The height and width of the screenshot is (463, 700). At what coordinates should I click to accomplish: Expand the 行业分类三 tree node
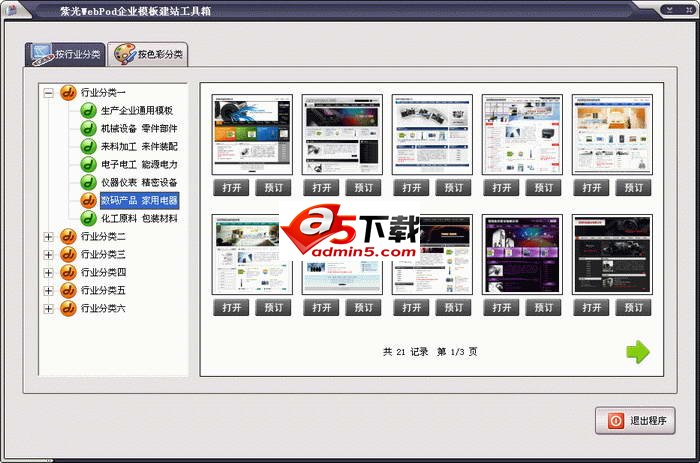pos(48,254)
